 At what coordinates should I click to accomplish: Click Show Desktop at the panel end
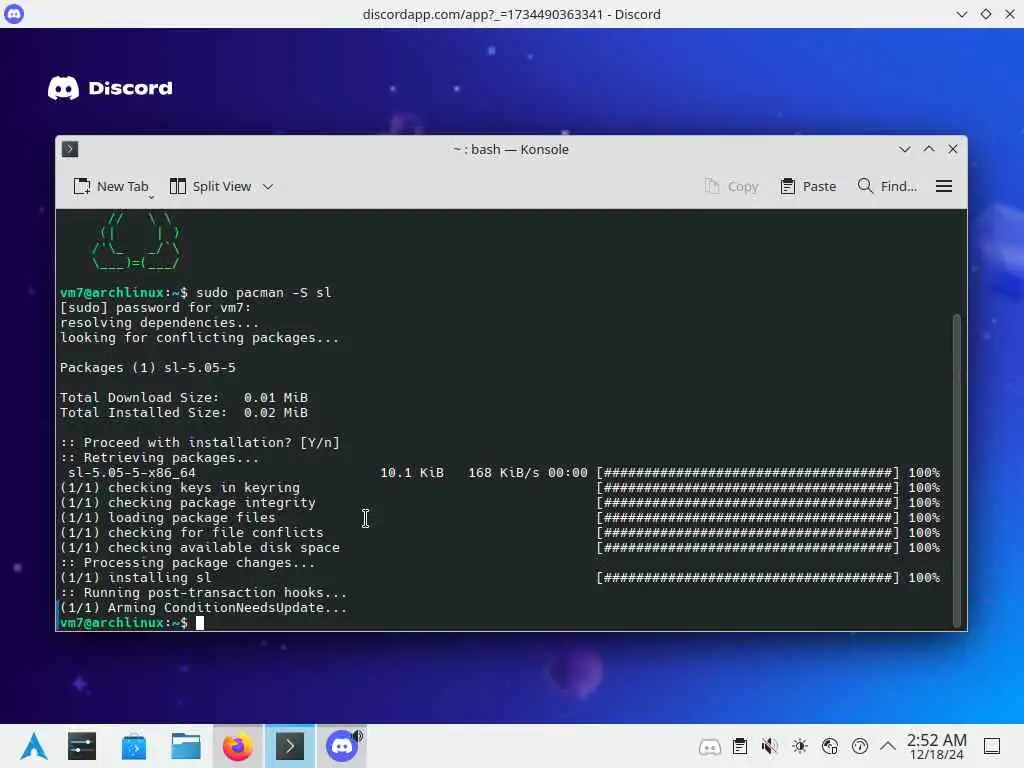[992, 746]
